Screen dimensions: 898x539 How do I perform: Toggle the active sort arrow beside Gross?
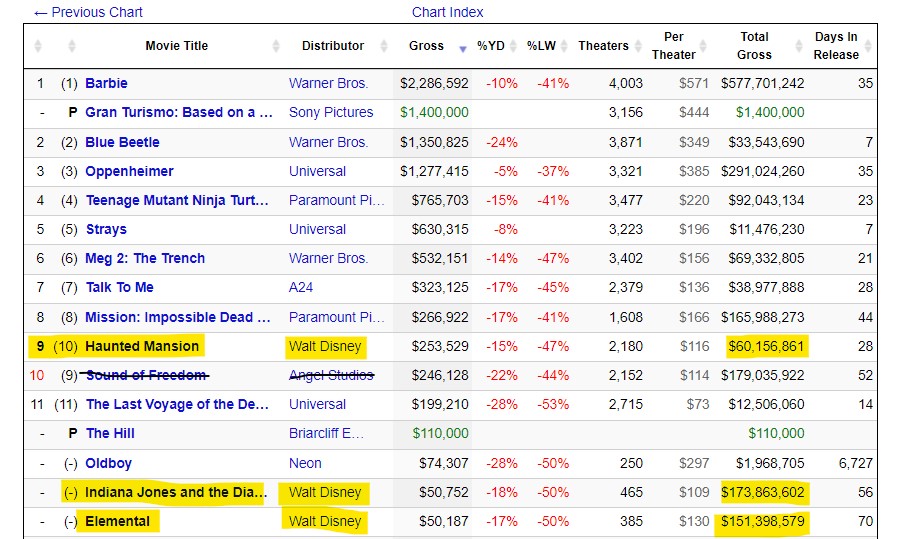[462, 47]
